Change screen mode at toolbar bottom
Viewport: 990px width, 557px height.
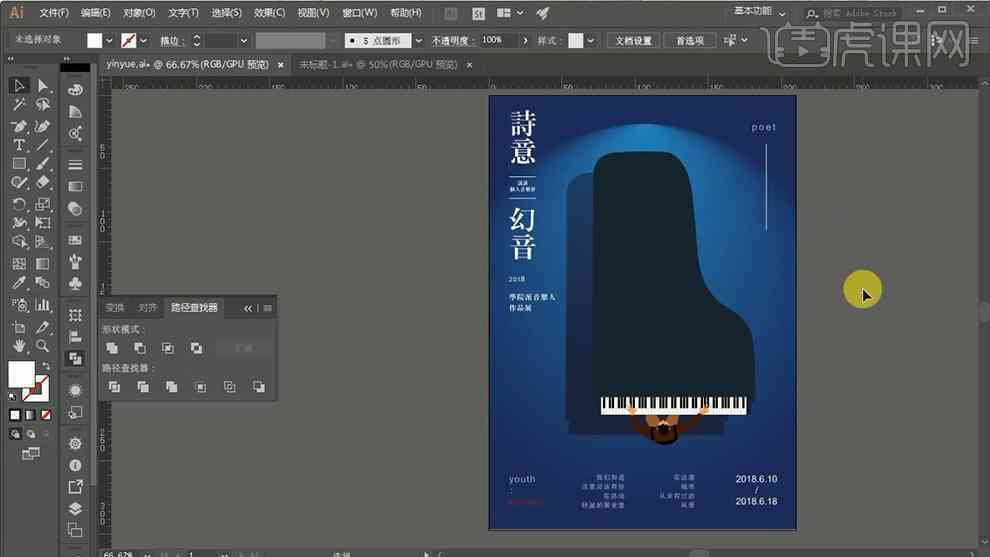[30, 453]
